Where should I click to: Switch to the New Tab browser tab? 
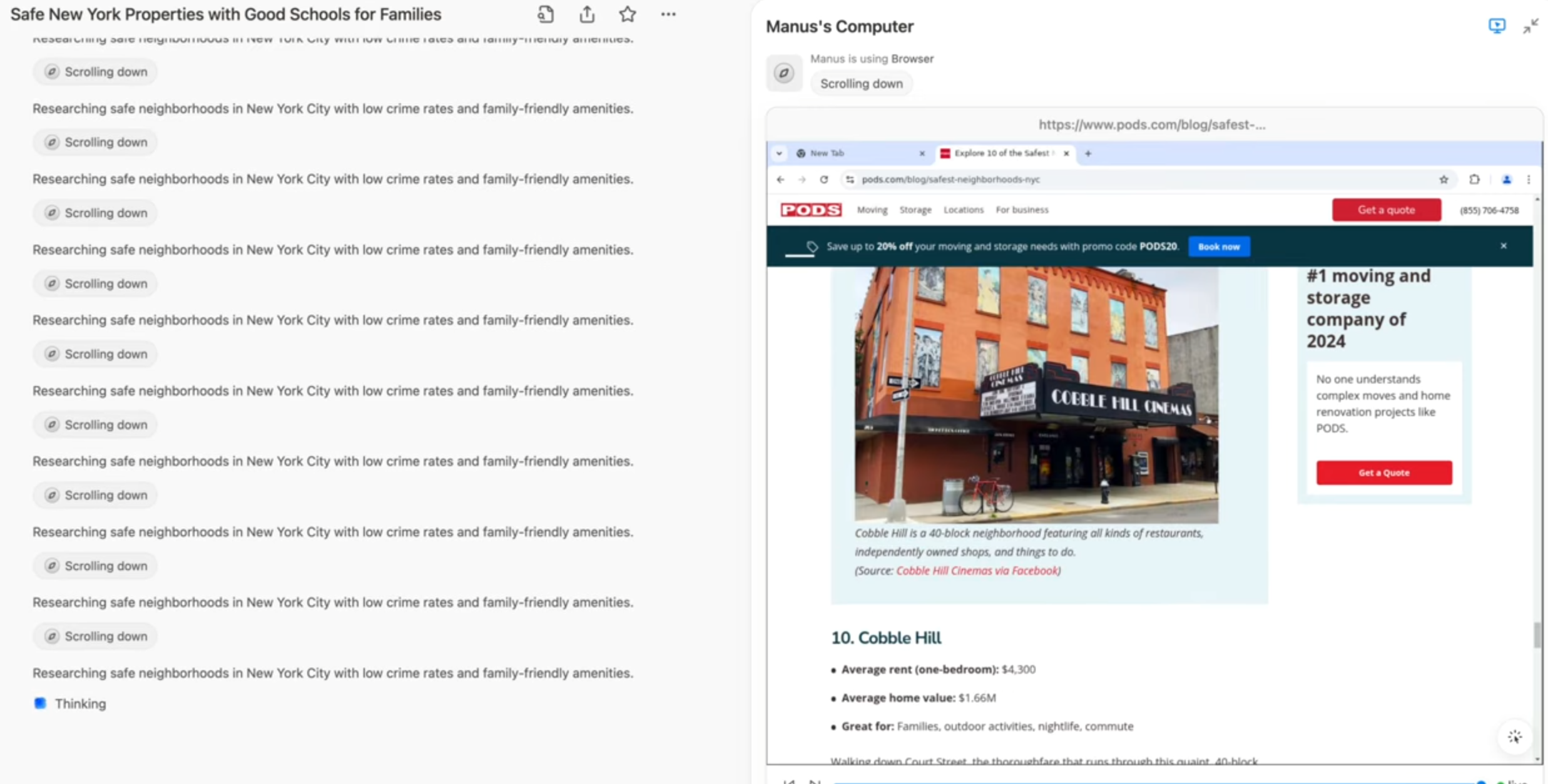coord(827,153)
